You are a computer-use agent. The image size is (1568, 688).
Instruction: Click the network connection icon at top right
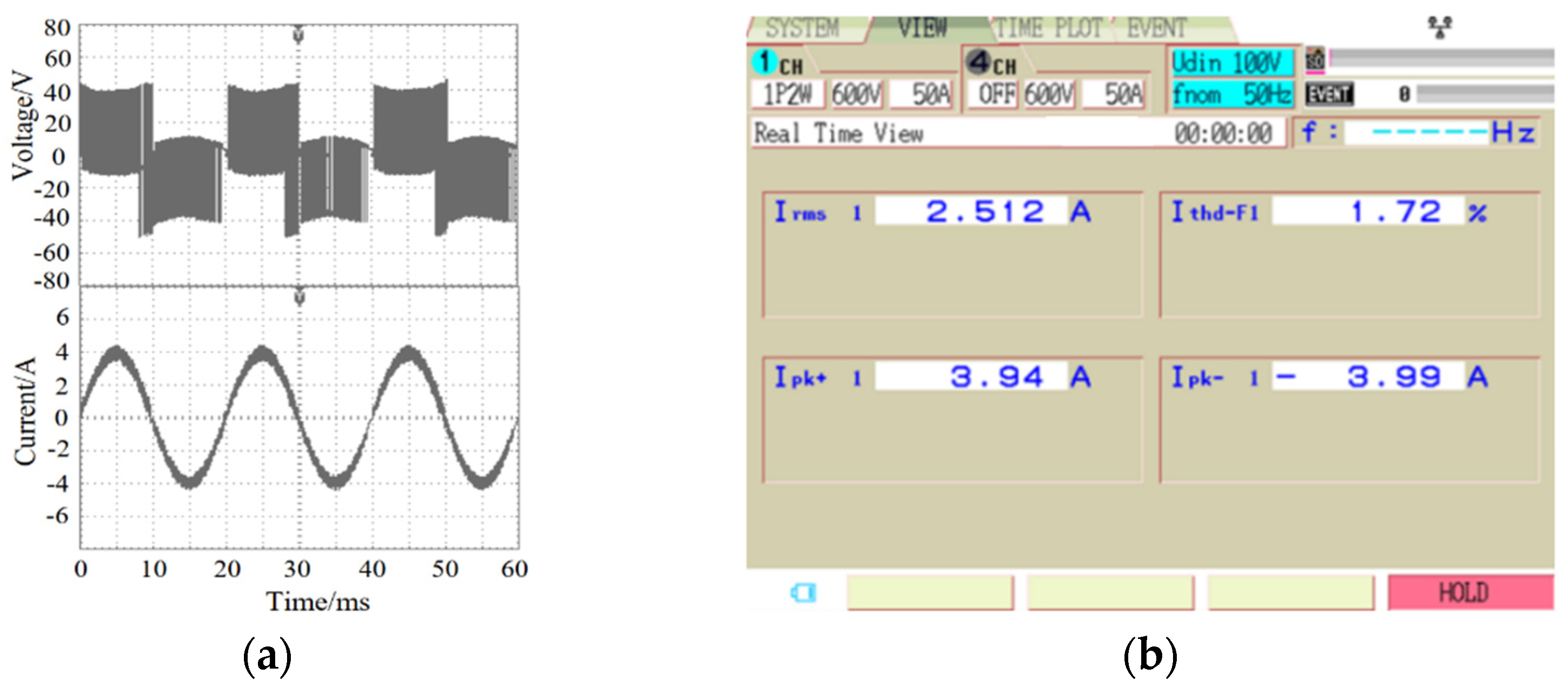pos(1440,27)
